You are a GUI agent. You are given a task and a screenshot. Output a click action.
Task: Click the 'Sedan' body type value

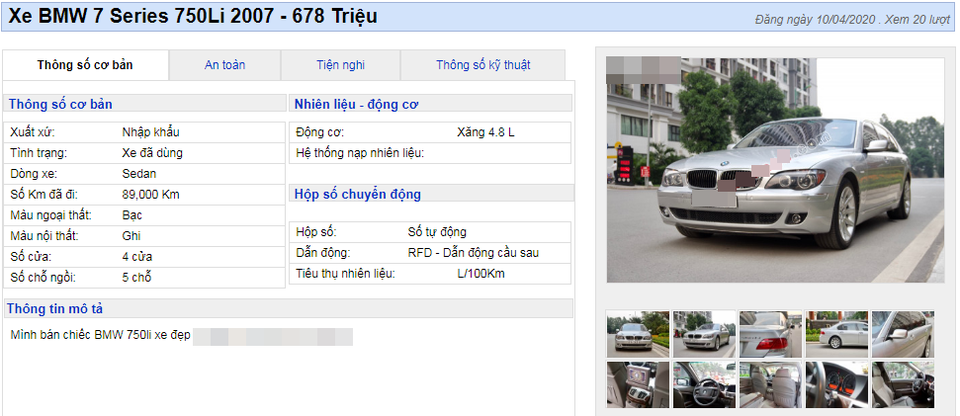[x=139, y=174]
